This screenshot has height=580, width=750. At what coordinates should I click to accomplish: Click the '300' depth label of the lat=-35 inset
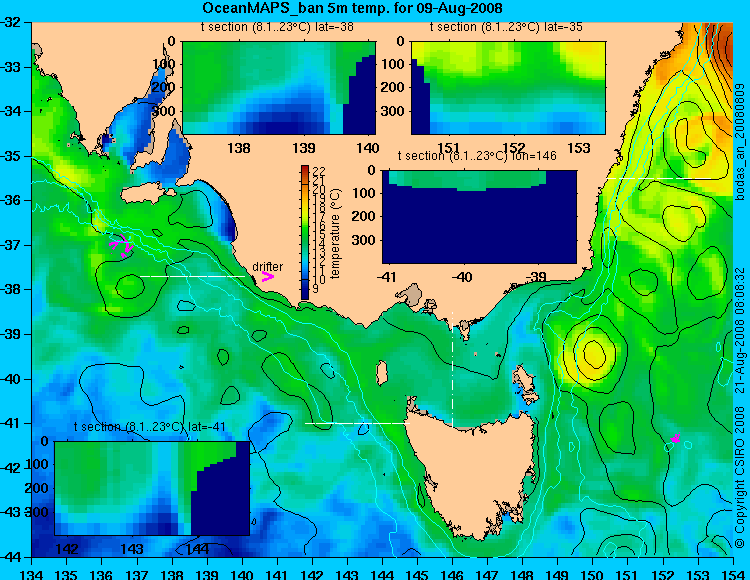pyautogui.click(x=395, y=111)
